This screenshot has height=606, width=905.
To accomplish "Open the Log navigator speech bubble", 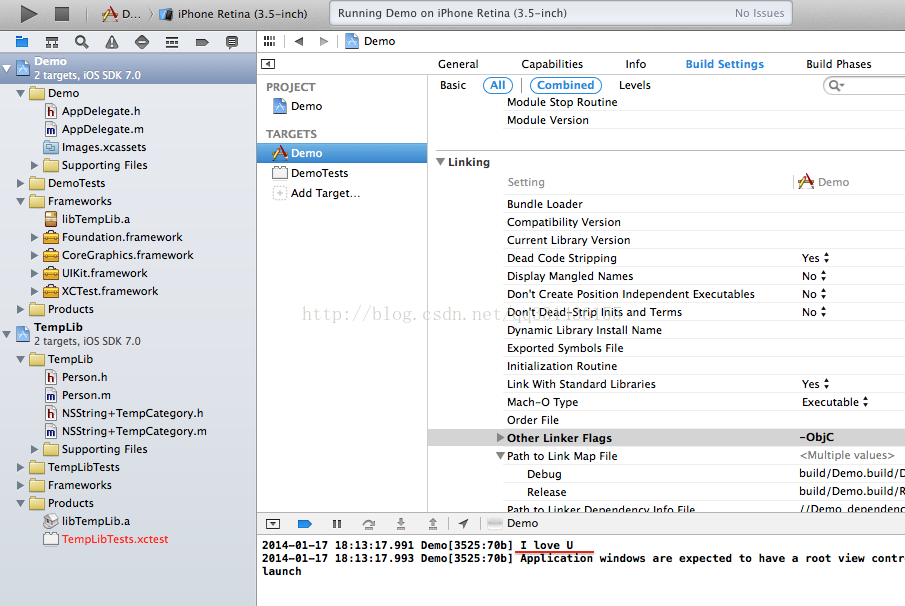I will coord(232,42).
